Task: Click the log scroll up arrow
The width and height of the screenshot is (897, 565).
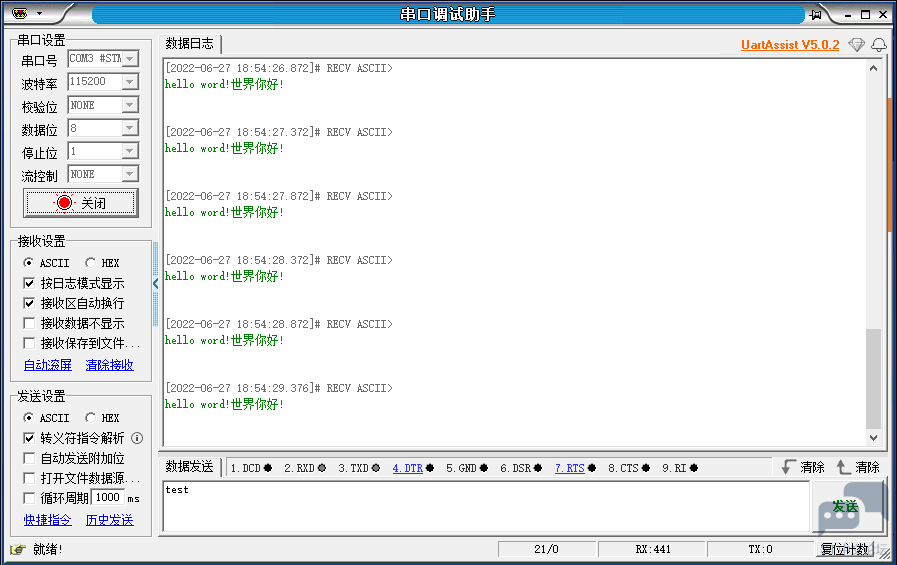Action: coord(873,68)
